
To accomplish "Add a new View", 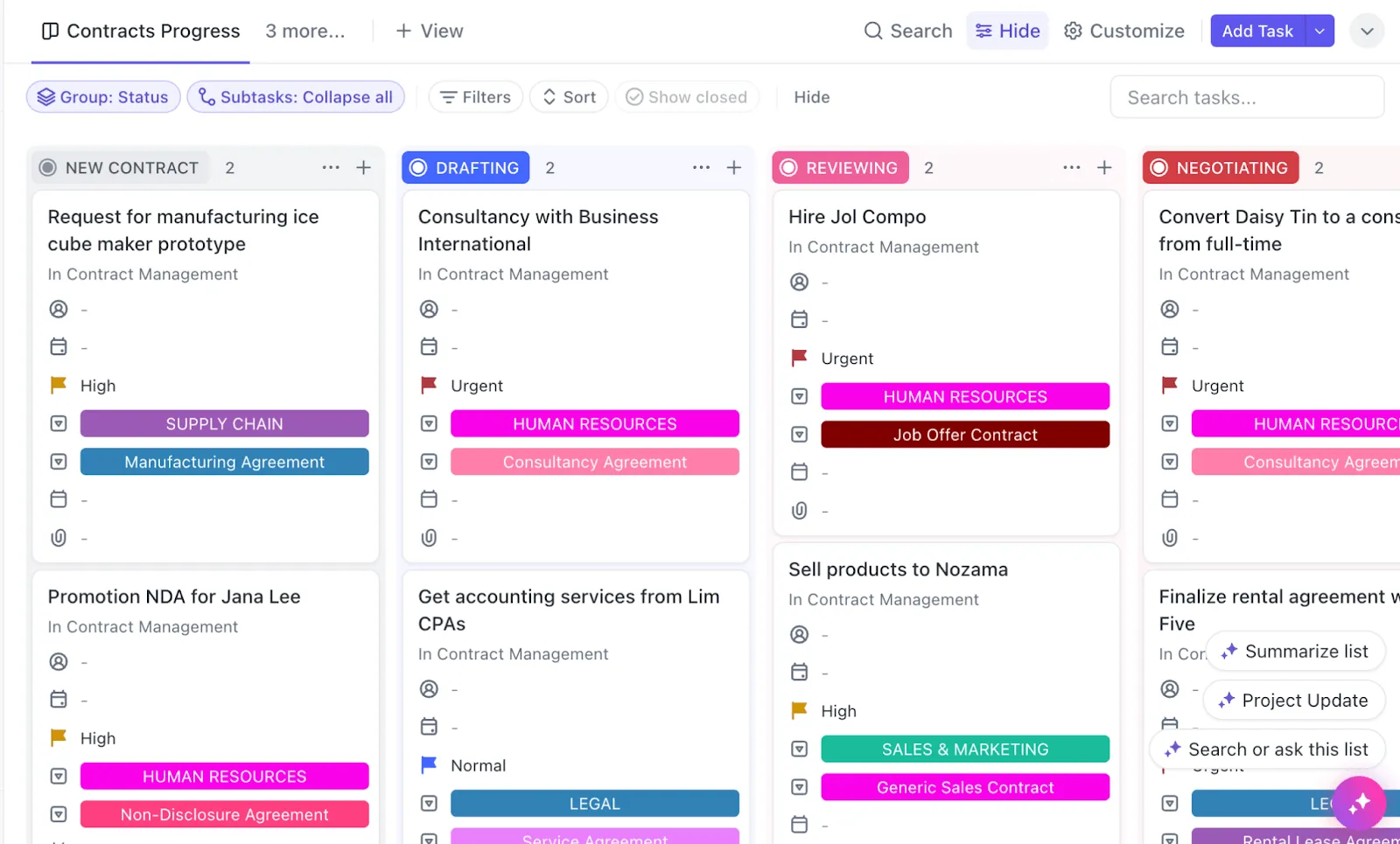I will click(x=430, y=31).
